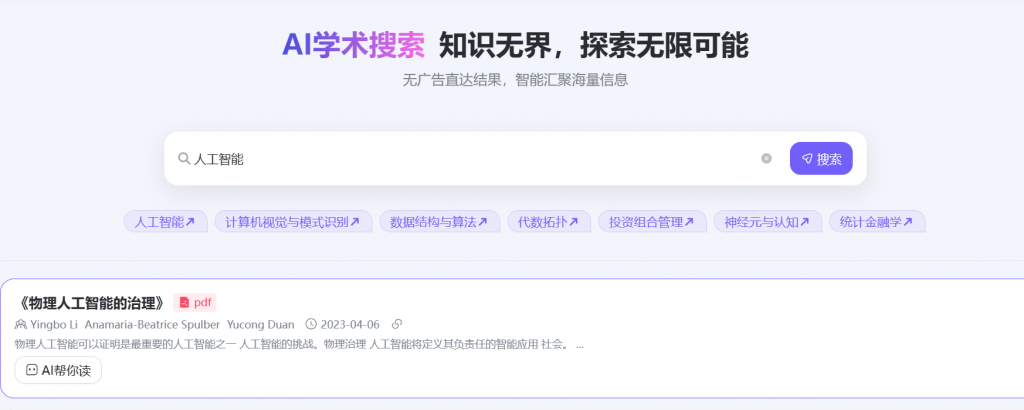Image resolution: width=1024 pixels, height=410 pixels.
Task: Clear the search text with X icon
Action: coord(766,159)
